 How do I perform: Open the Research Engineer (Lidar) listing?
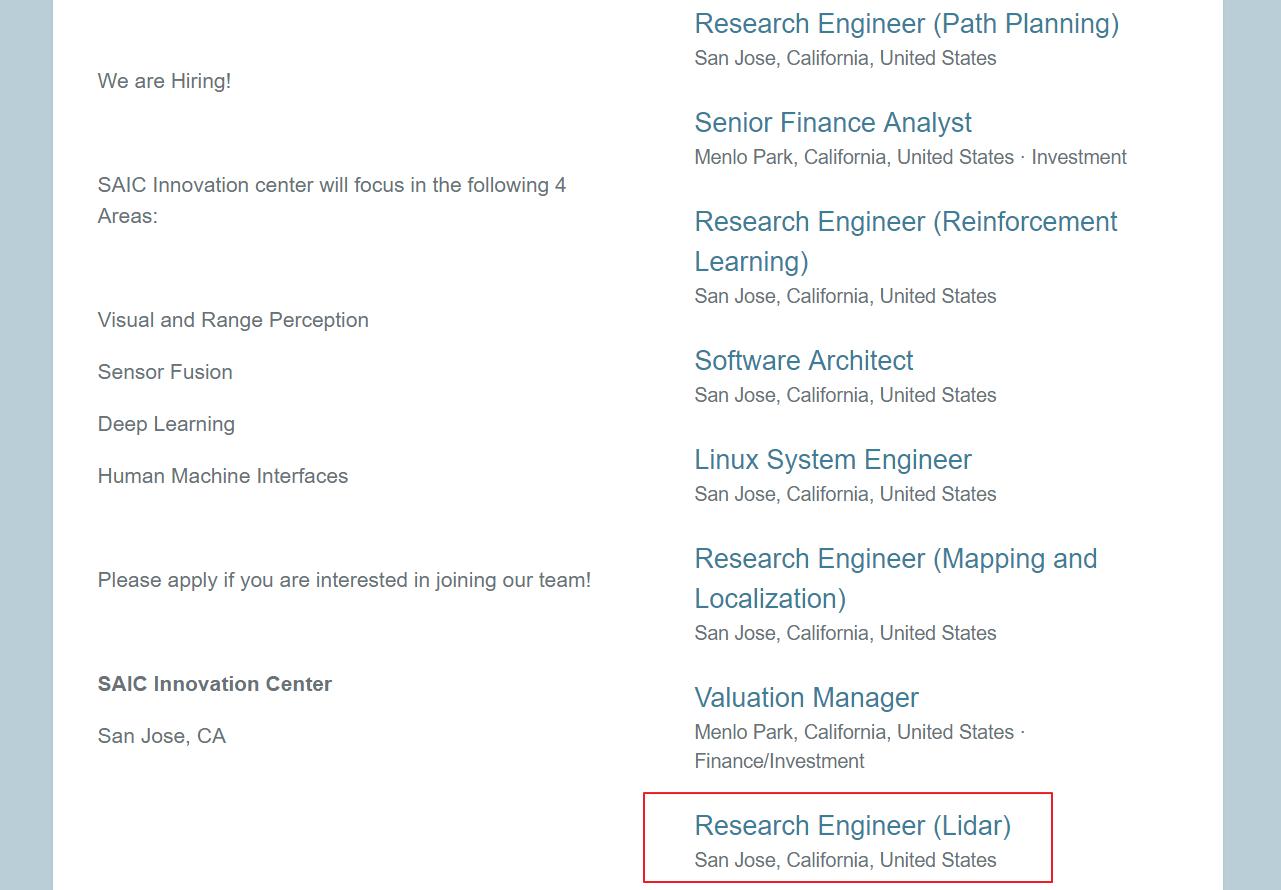click(852, 826)
